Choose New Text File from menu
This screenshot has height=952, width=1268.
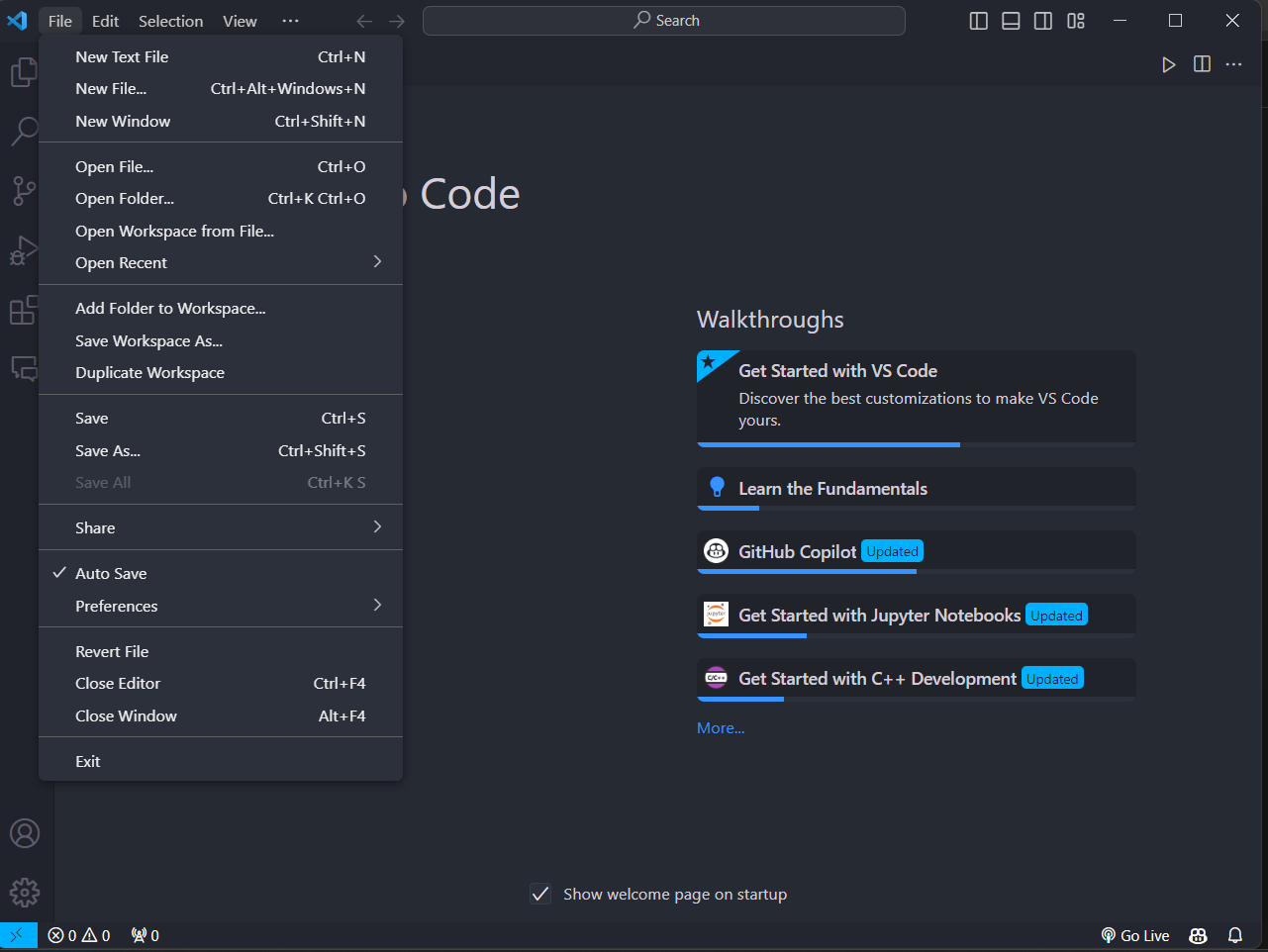[122, 57]
